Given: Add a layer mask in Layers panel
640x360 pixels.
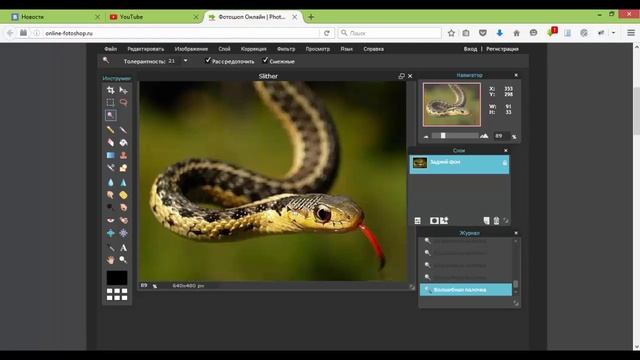Looking at the screenshot, I should (434, 221).
